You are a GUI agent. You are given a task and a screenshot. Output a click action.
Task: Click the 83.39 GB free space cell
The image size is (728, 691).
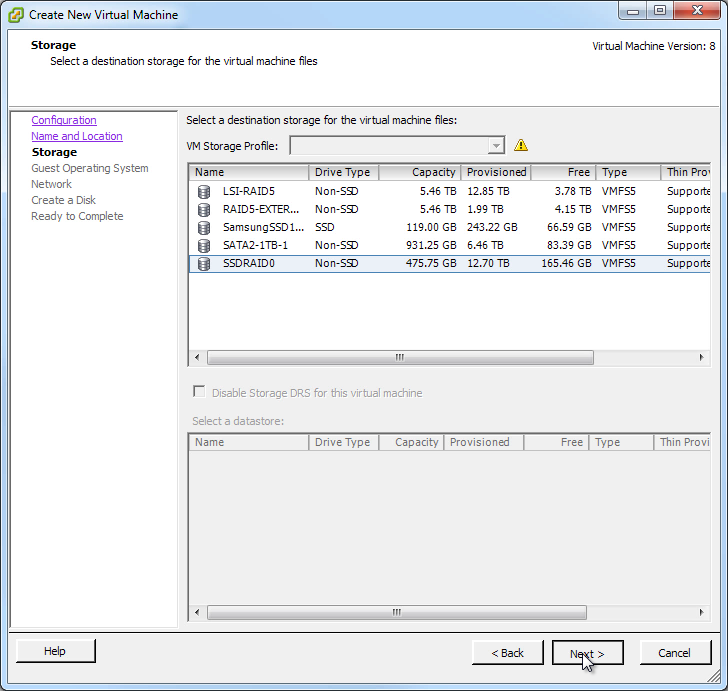pos(570,245)
